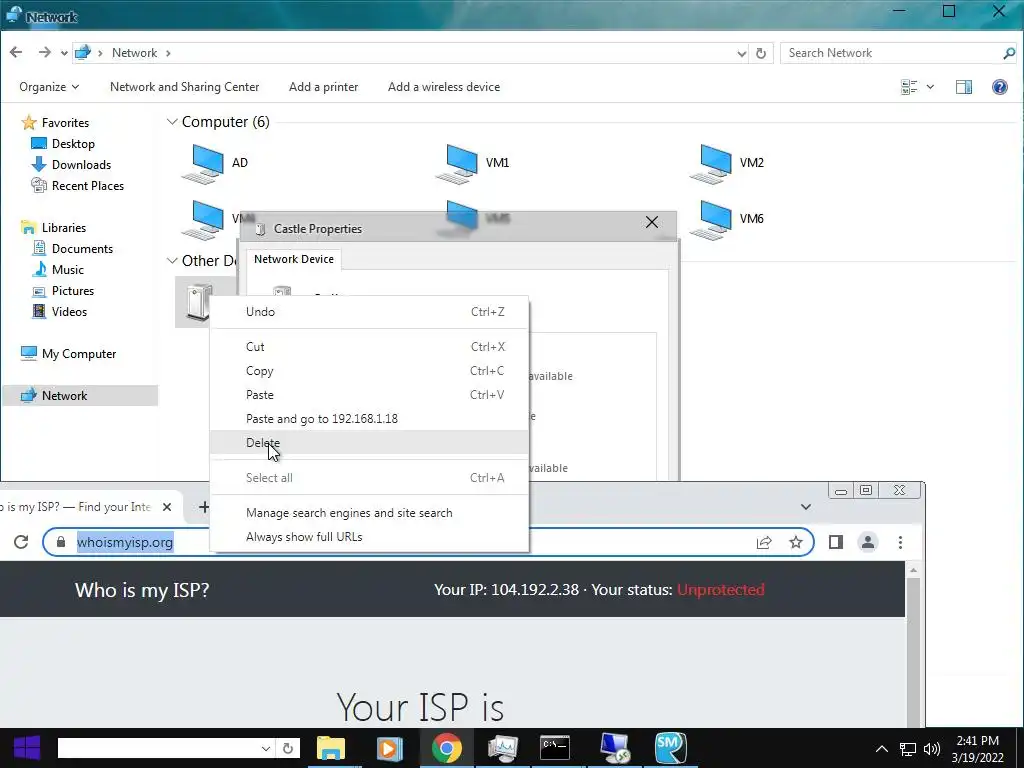Select Manage search engines and site search

[x=370, y=513]
